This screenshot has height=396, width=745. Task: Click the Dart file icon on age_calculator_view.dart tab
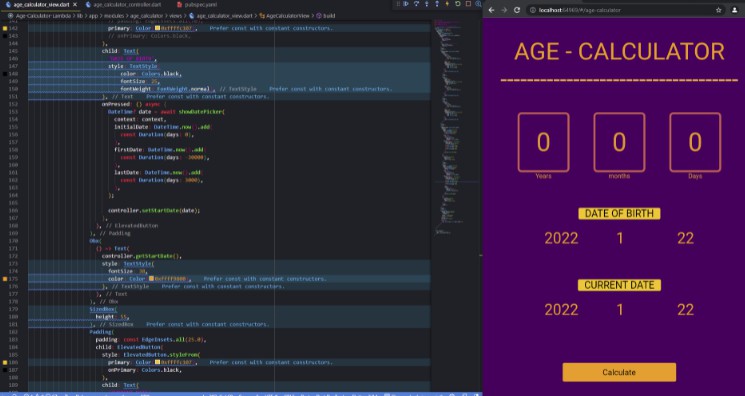coord(8,4)
